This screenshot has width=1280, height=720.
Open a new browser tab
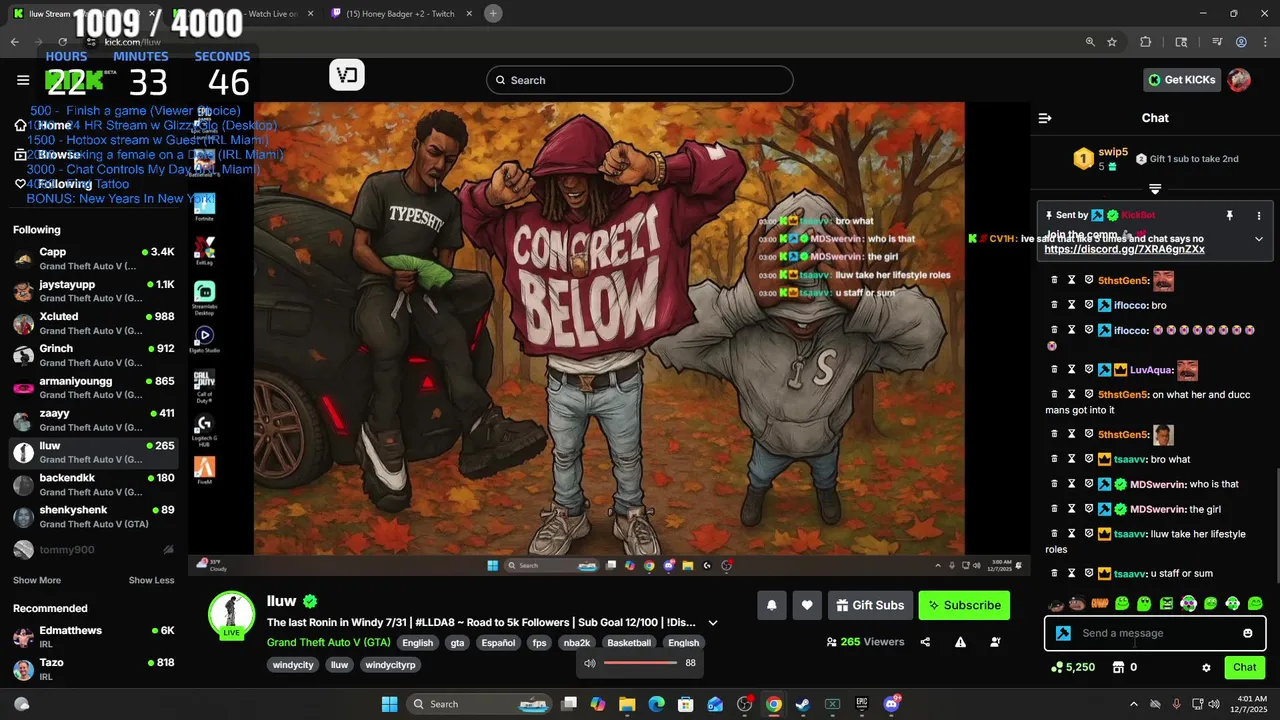click(x=493, y=13)
